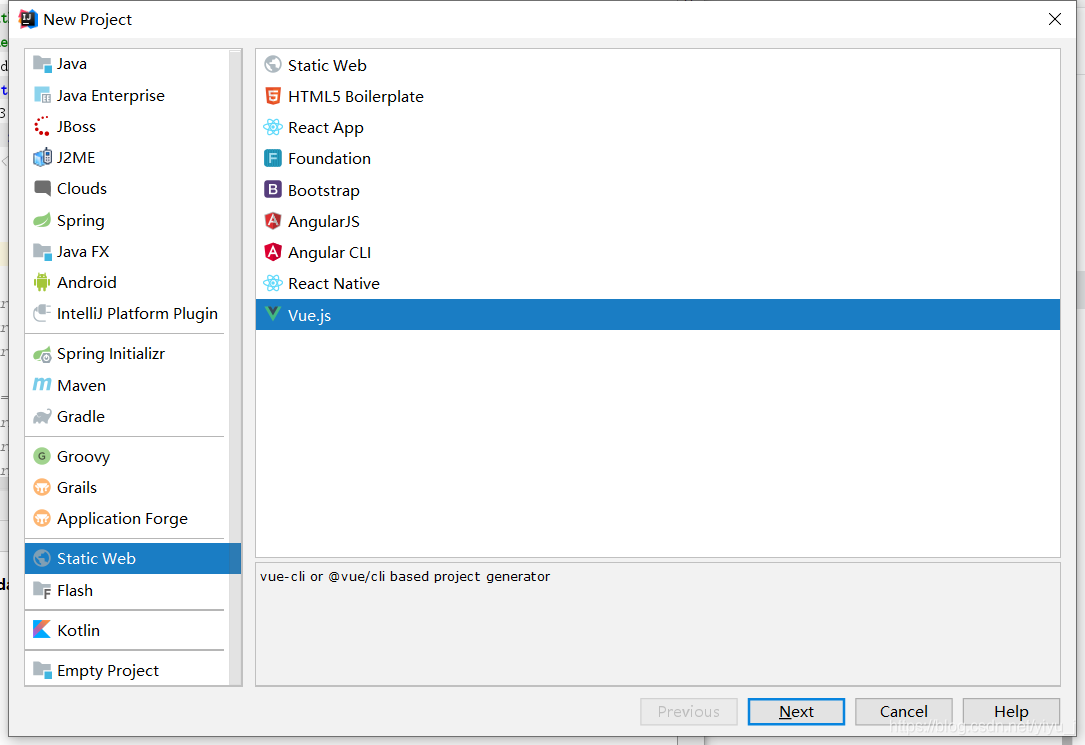Image resolution: width=1085 pixels, height=745 pixels.
Task: Choose the Maven label
Action: click(82, 385)
